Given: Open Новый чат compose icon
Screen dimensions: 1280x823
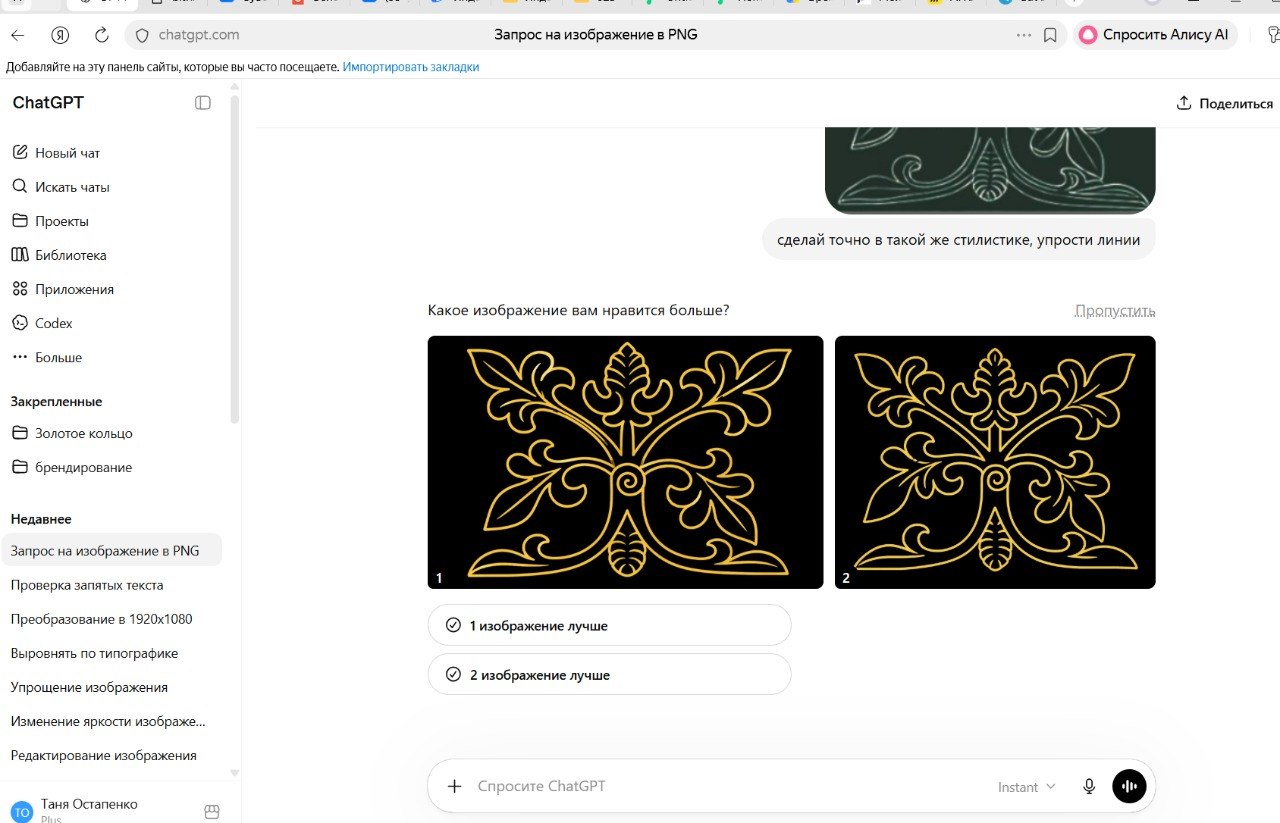Looking at the screenshot, I should (19, 153).
